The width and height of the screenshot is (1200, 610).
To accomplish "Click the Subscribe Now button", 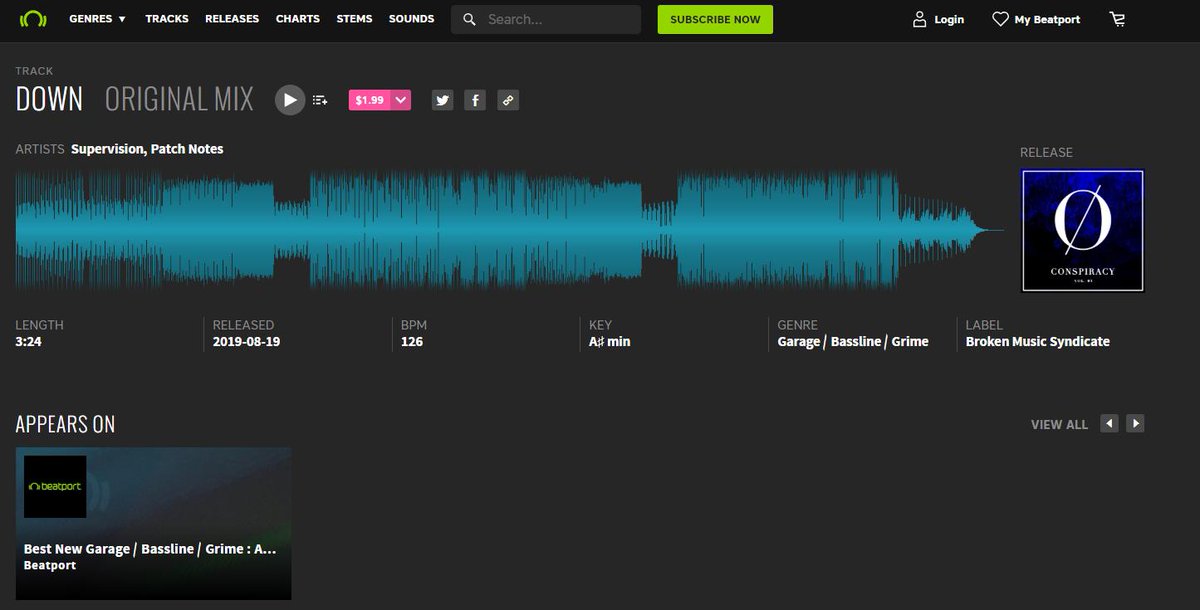I will [715, 20].
